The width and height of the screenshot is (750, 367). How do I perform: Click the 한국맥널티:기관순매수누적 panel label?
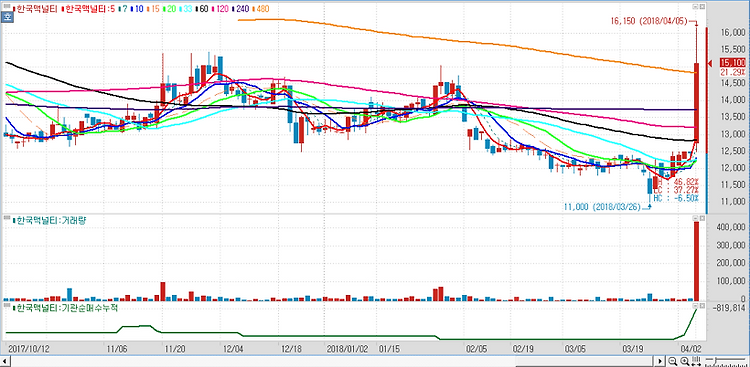click(67, 308)
